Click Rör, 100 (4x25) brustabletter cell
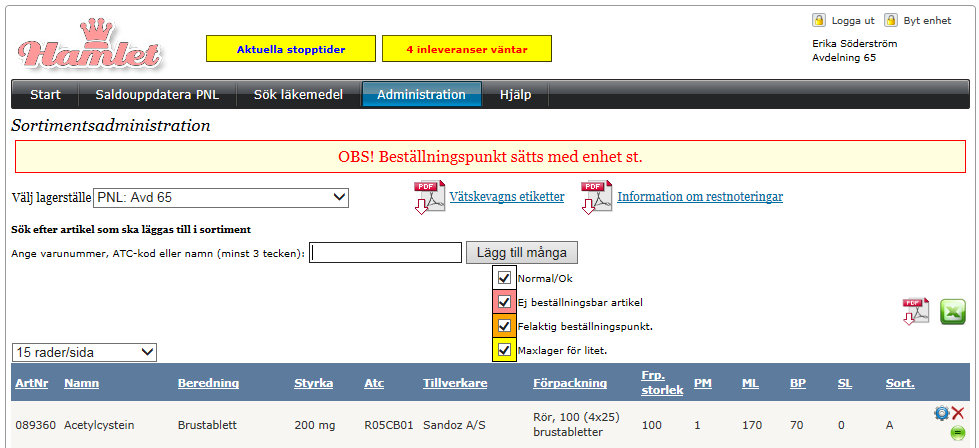This screenshot has width=979, height=448. coord(576,424)
